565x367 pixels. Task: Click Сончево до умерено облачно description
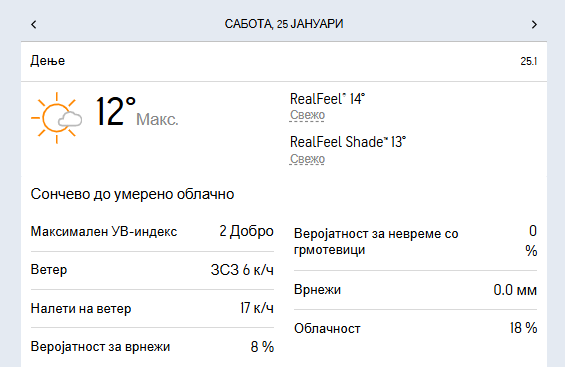[132, 194]
